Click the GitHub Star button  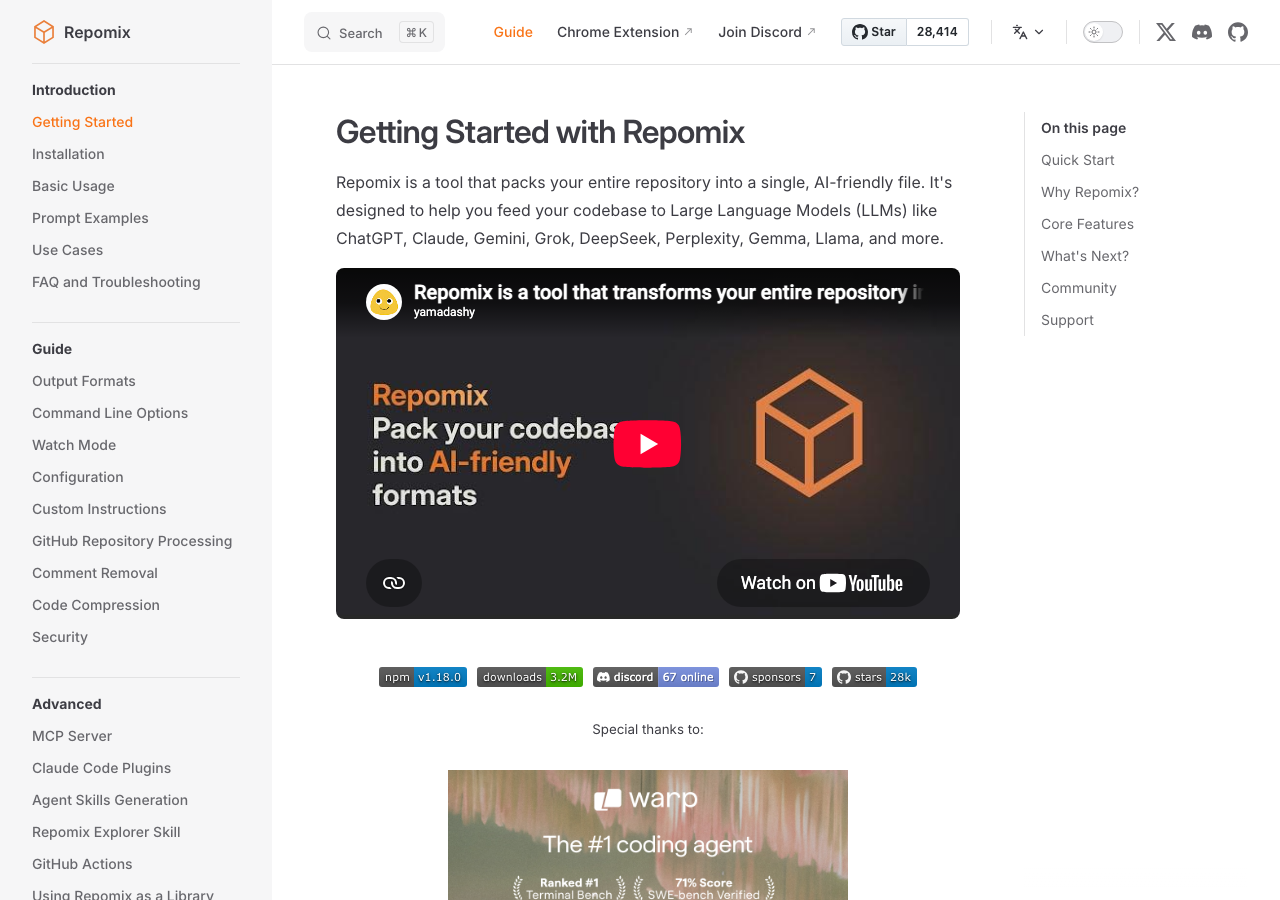[874, 32]
